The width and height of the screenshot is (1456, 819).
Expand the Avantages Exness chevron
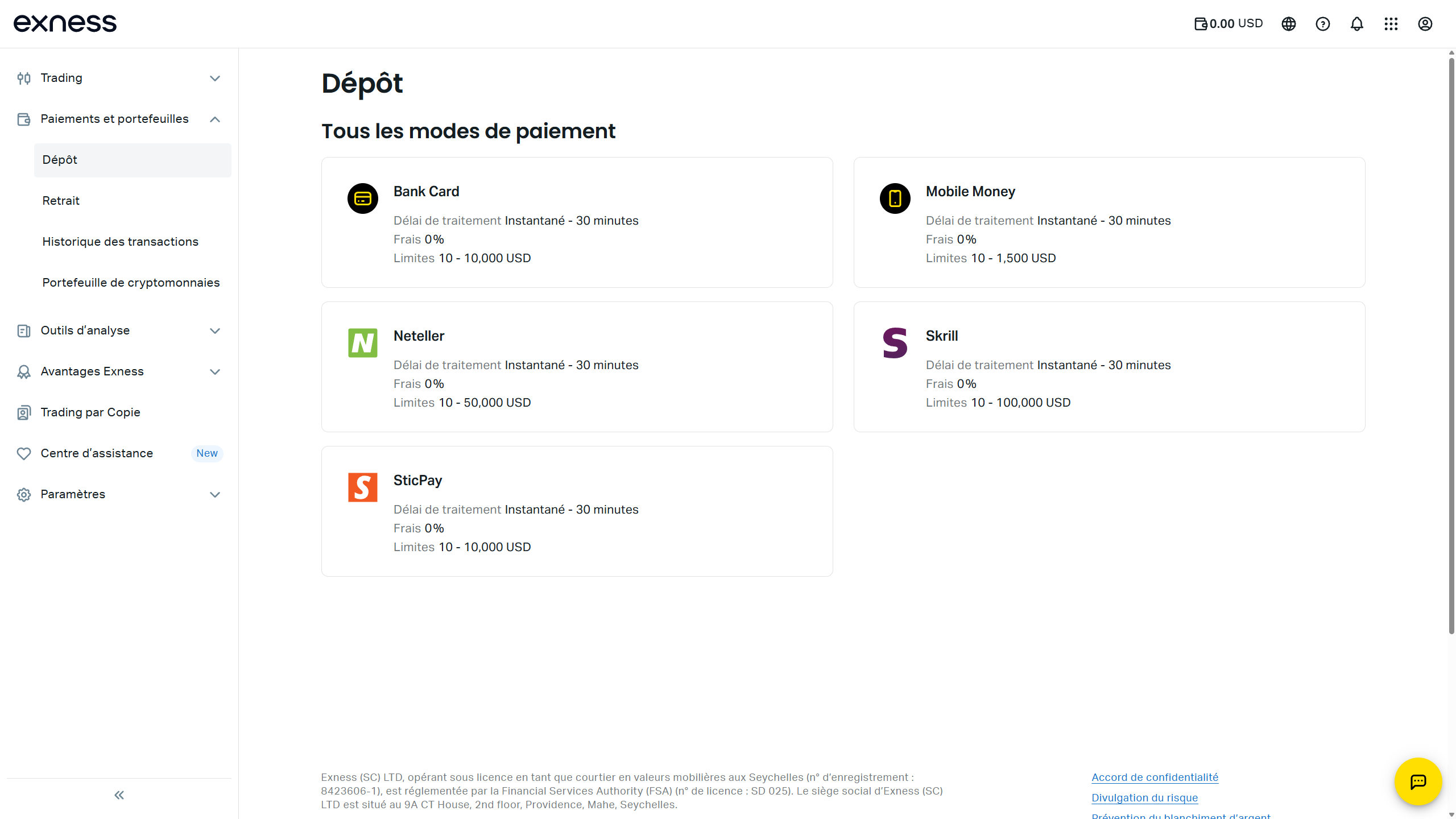(x=215, y=371)
